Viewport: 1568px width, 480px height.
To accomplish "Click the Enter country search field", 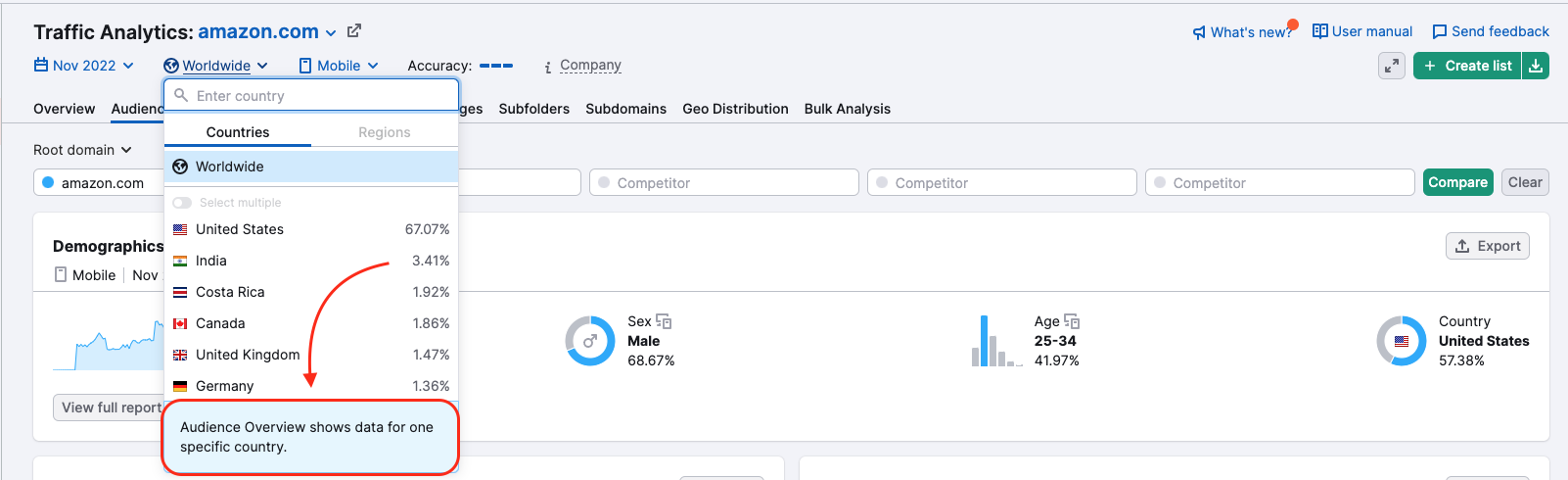I will (311, 96).
